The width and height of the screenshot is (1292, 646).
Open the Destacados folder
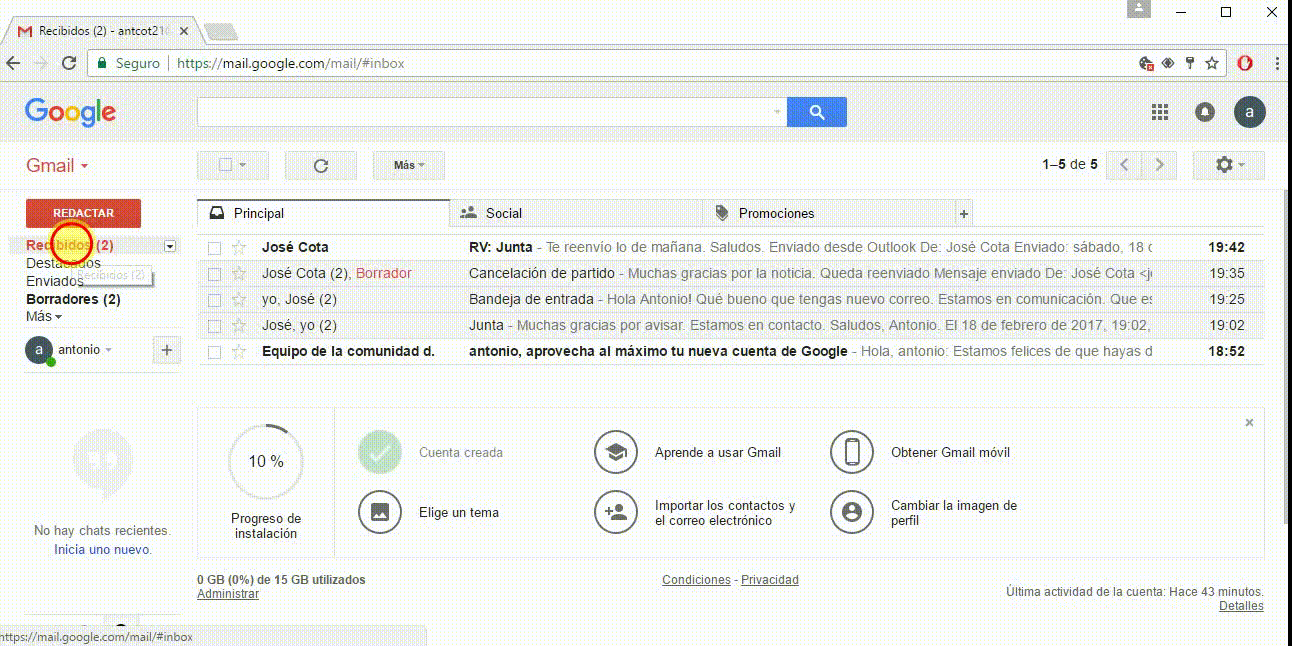point(63,264)
